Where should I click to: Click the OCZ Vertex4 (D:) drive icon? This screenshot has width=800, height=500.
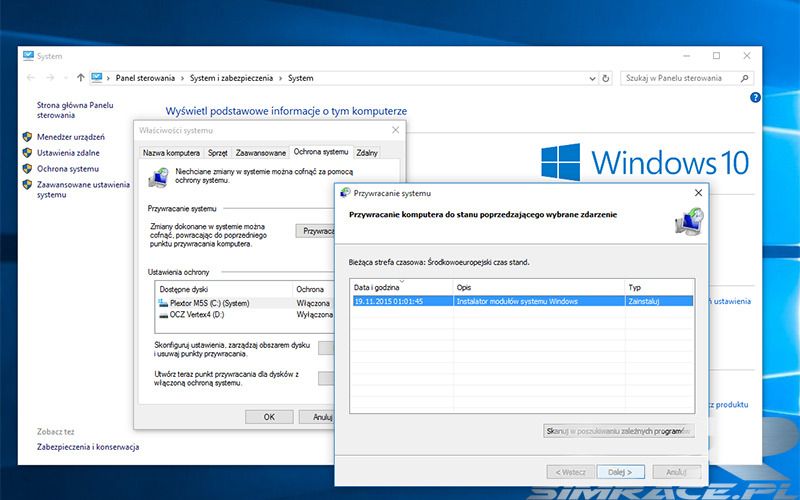[164, 315]
